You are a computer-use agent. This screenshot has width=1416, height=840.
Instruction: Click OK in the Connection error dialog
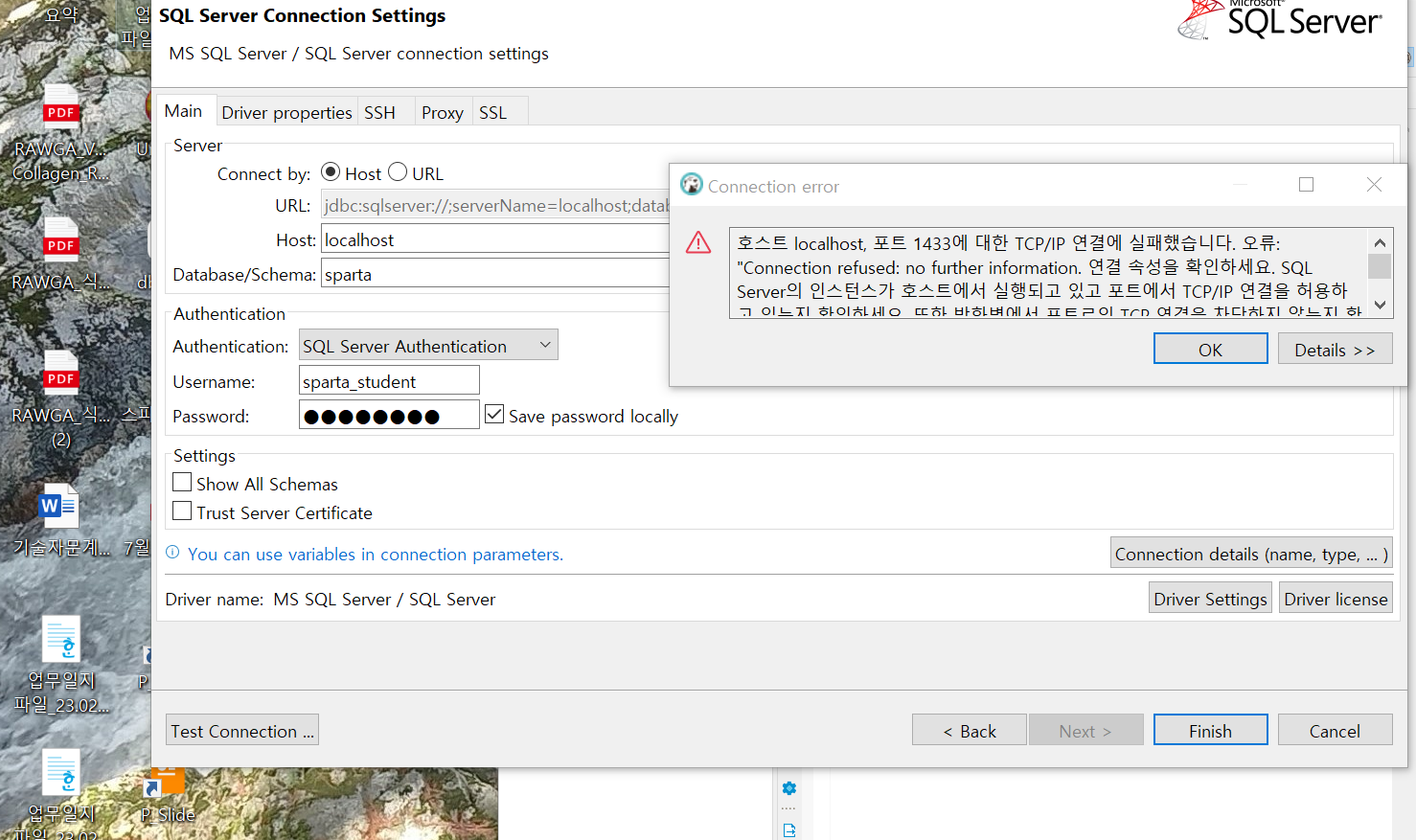tap(1211, 350)
